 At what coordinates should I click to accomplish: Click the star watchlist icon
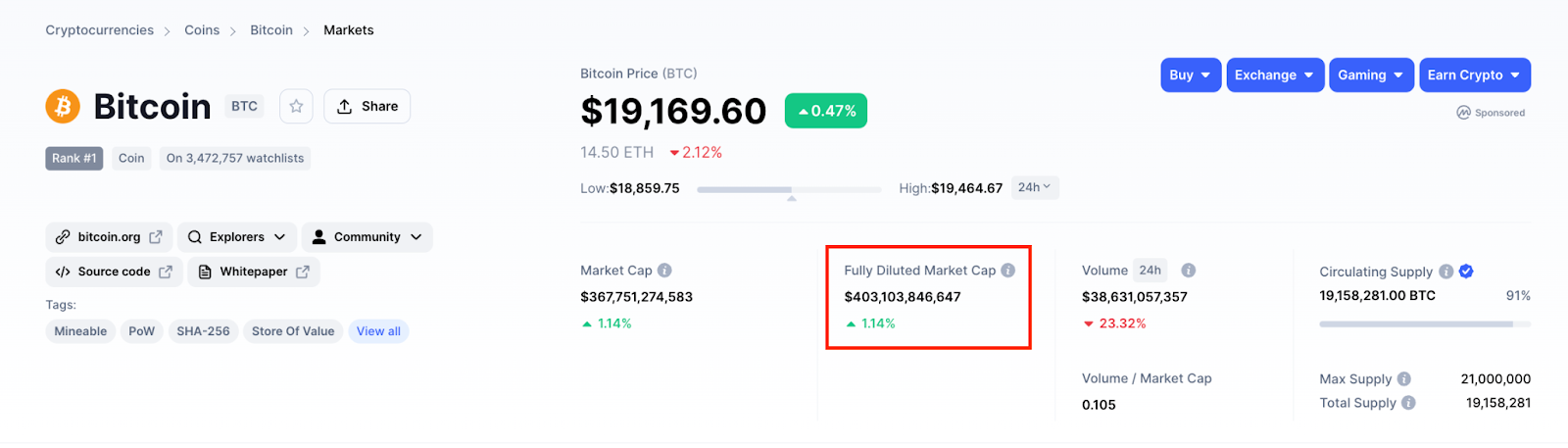(296, 106)
